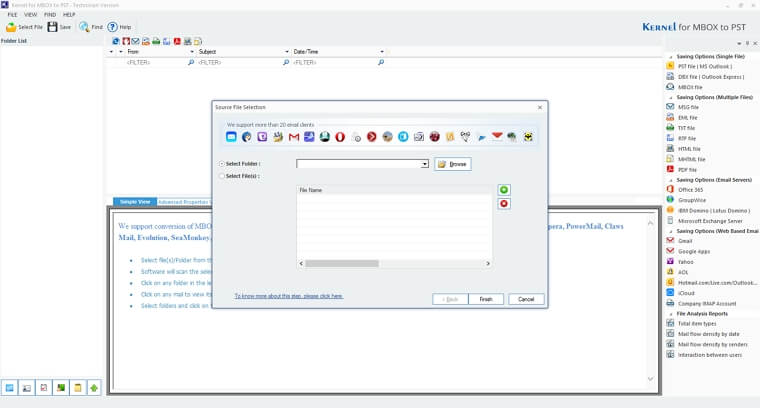Open the VIEW menu

pyautogui.click(x=31, y=15)
